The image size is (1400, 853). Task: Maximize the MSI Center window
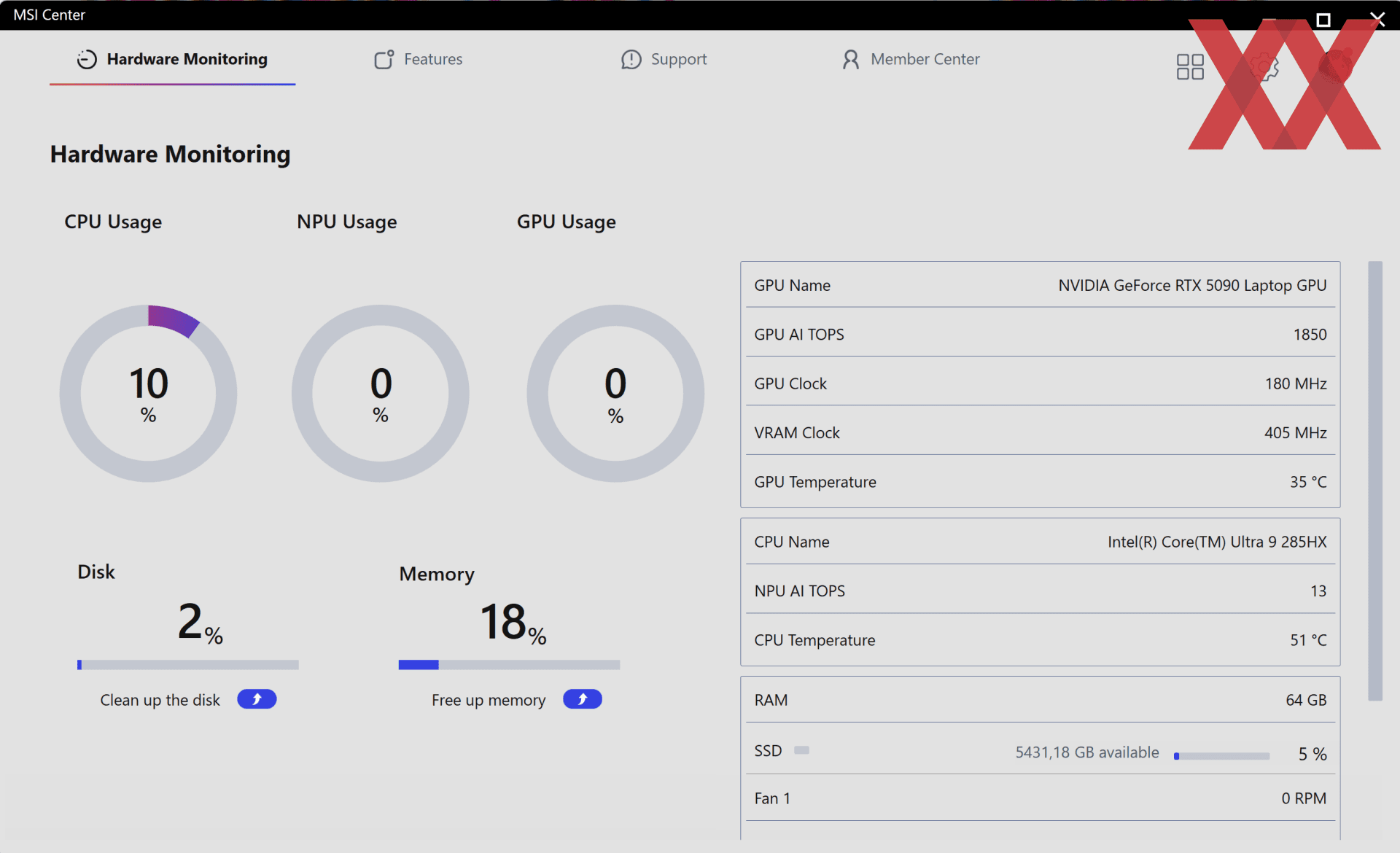[1323, 20]
